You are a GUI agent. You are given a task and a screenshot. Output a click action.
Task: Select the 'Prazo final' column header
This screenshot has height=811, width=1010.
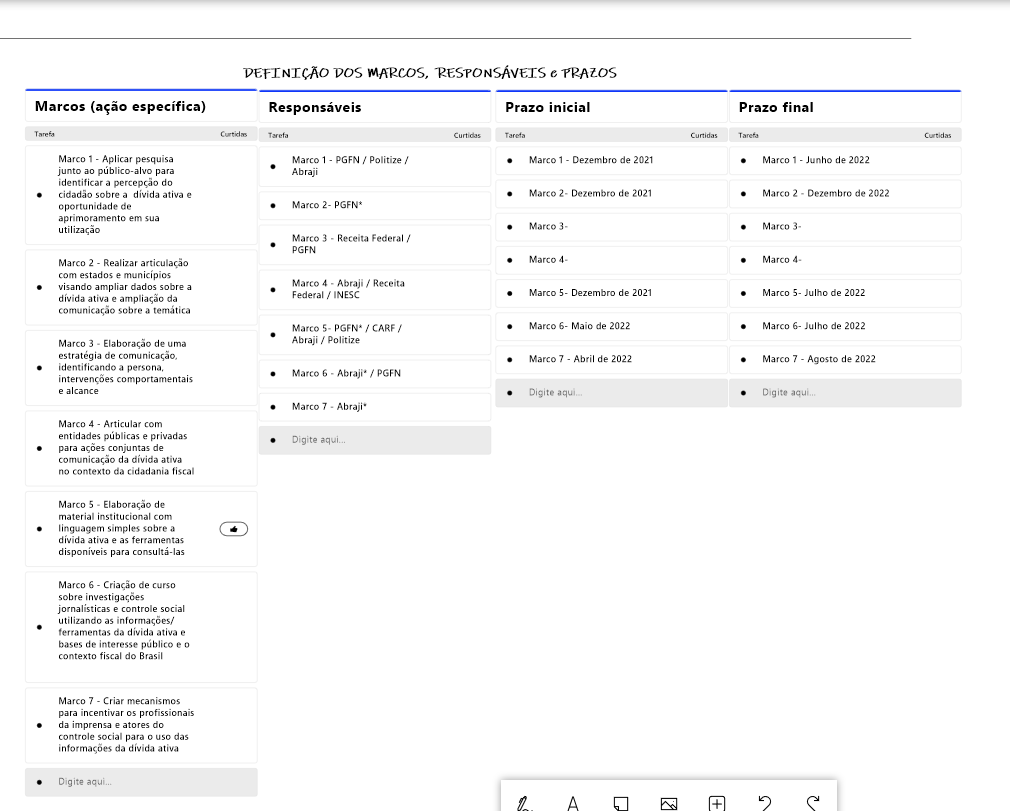776,107
